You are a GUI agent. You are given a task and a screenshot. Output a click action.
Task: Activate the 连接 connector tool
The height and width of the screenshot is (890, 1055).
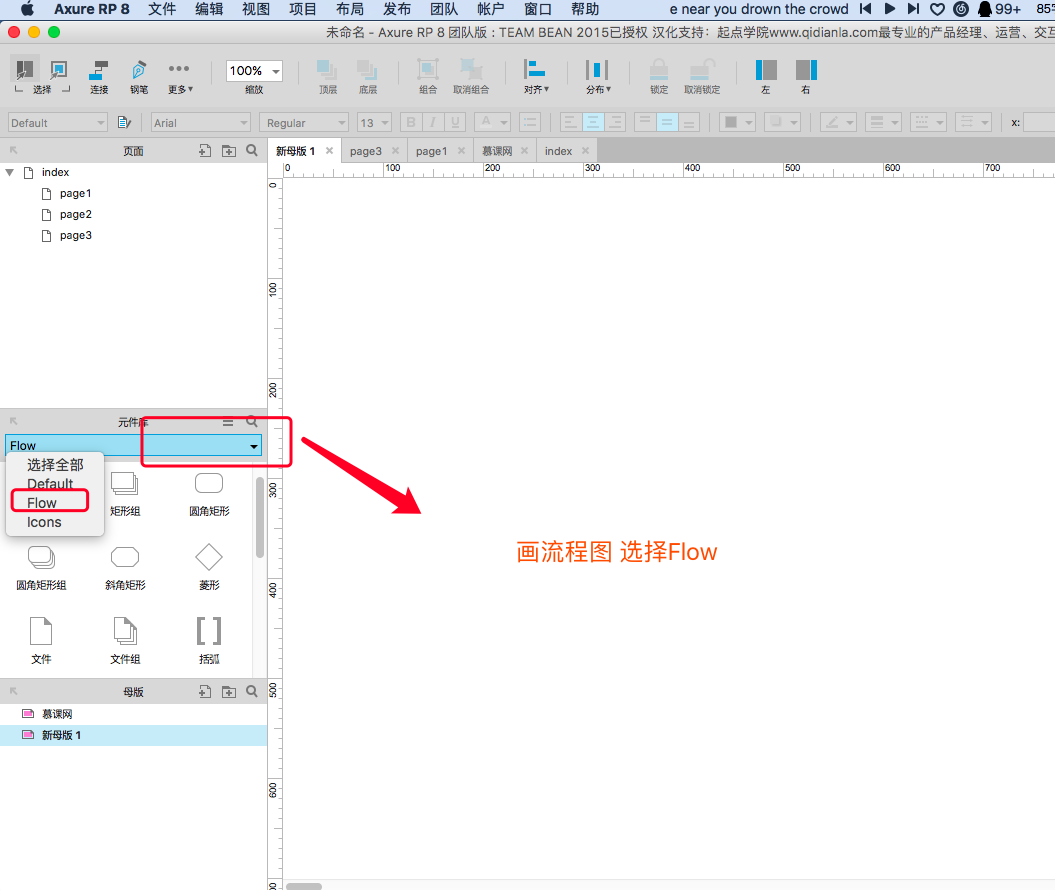(x=99, y=77)
